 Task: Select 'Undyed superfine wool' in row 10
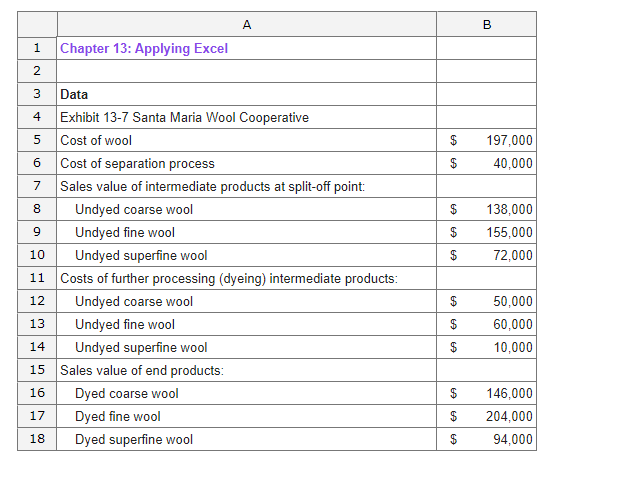coord(247,255)
